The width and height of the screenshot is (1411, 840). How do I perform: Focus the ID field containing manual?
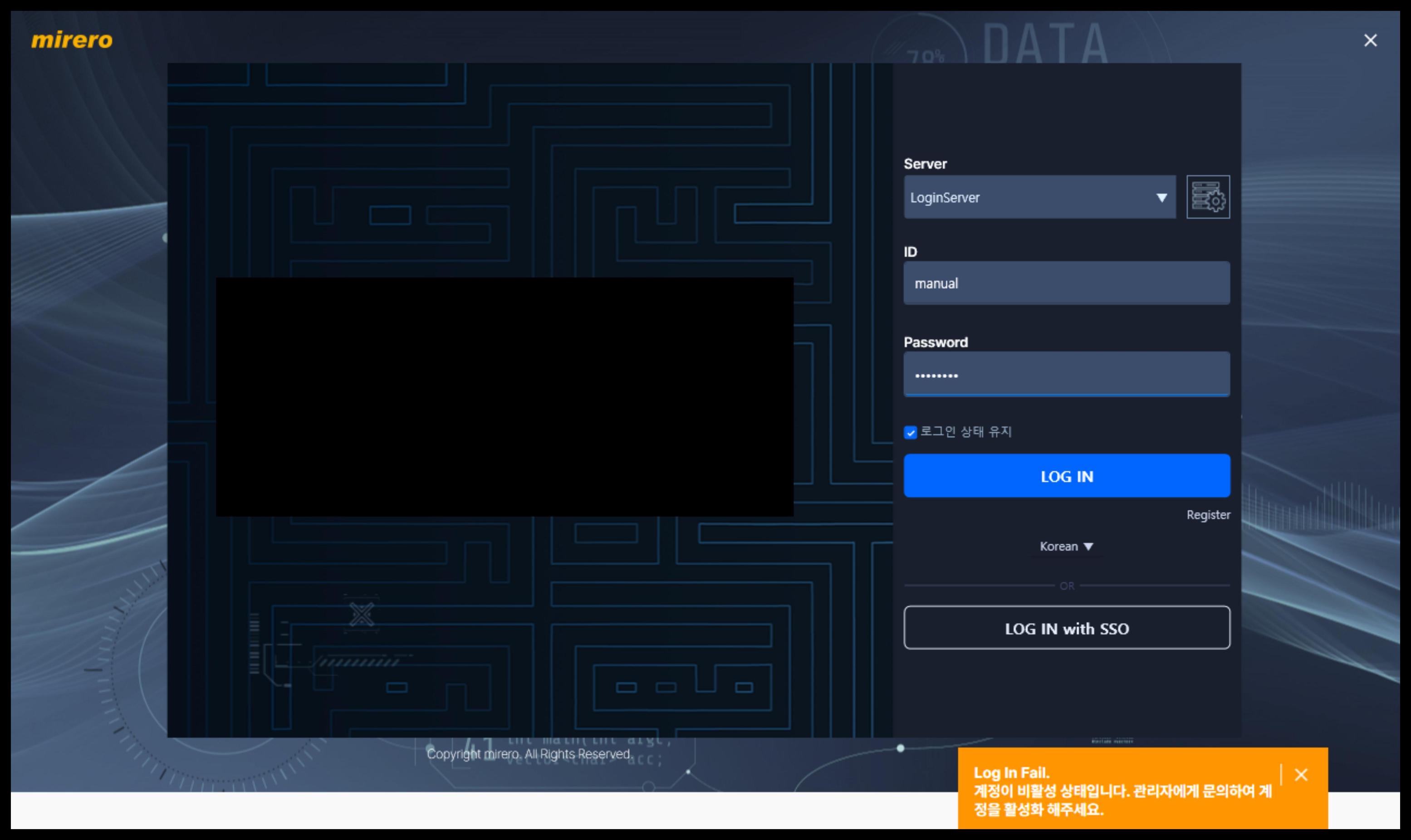(1066, 283)
